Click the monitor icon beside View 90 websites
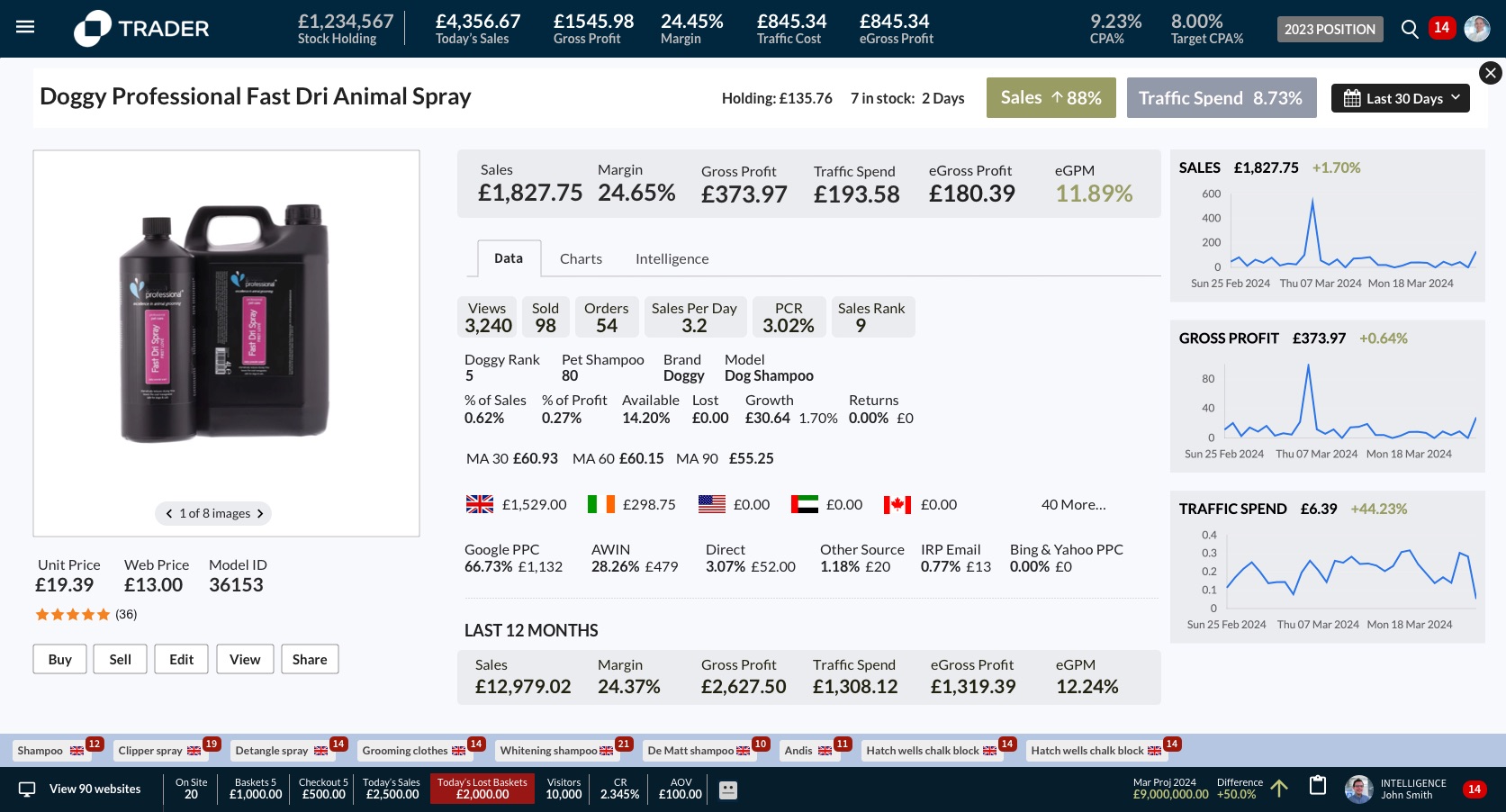Screen dimensions: 1506x812 [x=27, y=789]
